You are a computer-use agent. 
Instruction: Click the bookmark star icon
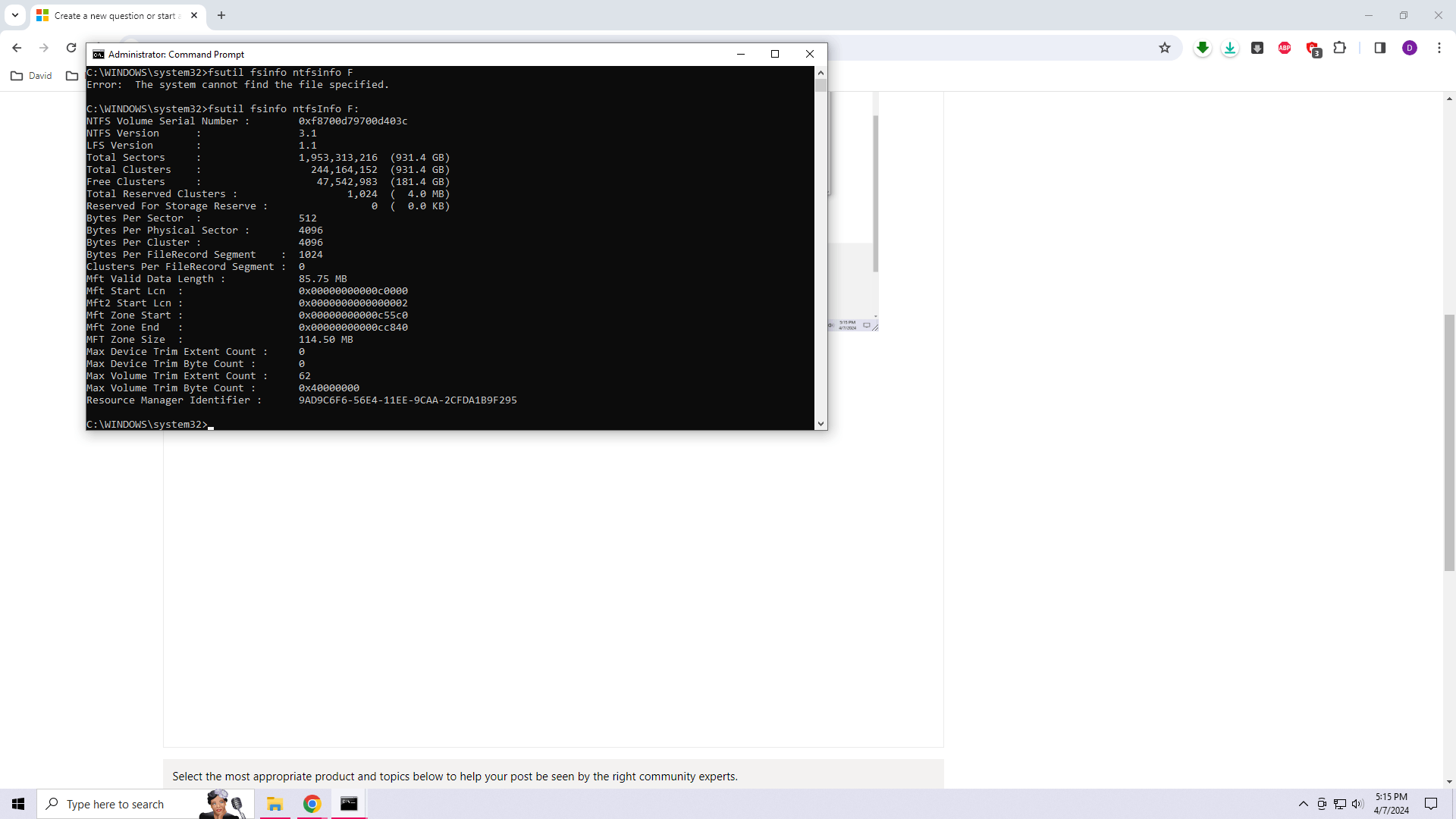click(1165, 48)
